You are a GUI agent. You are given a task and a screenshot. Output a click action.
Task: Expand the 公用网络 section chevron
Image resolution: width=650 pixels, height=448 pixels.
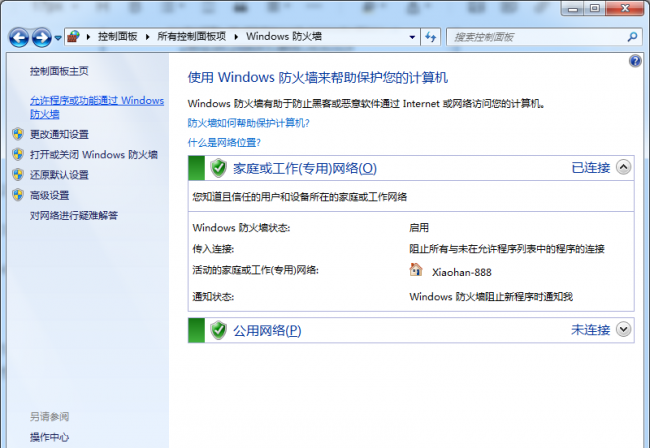pos(623,329)
